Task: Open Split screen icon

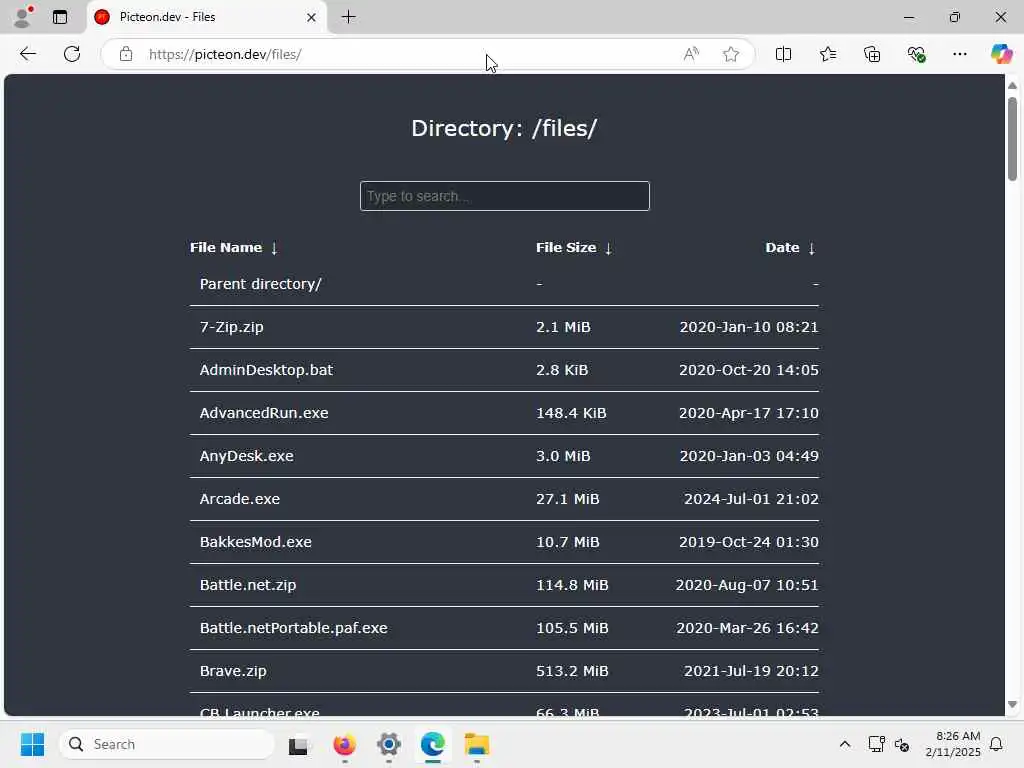Action: [783, 54]
